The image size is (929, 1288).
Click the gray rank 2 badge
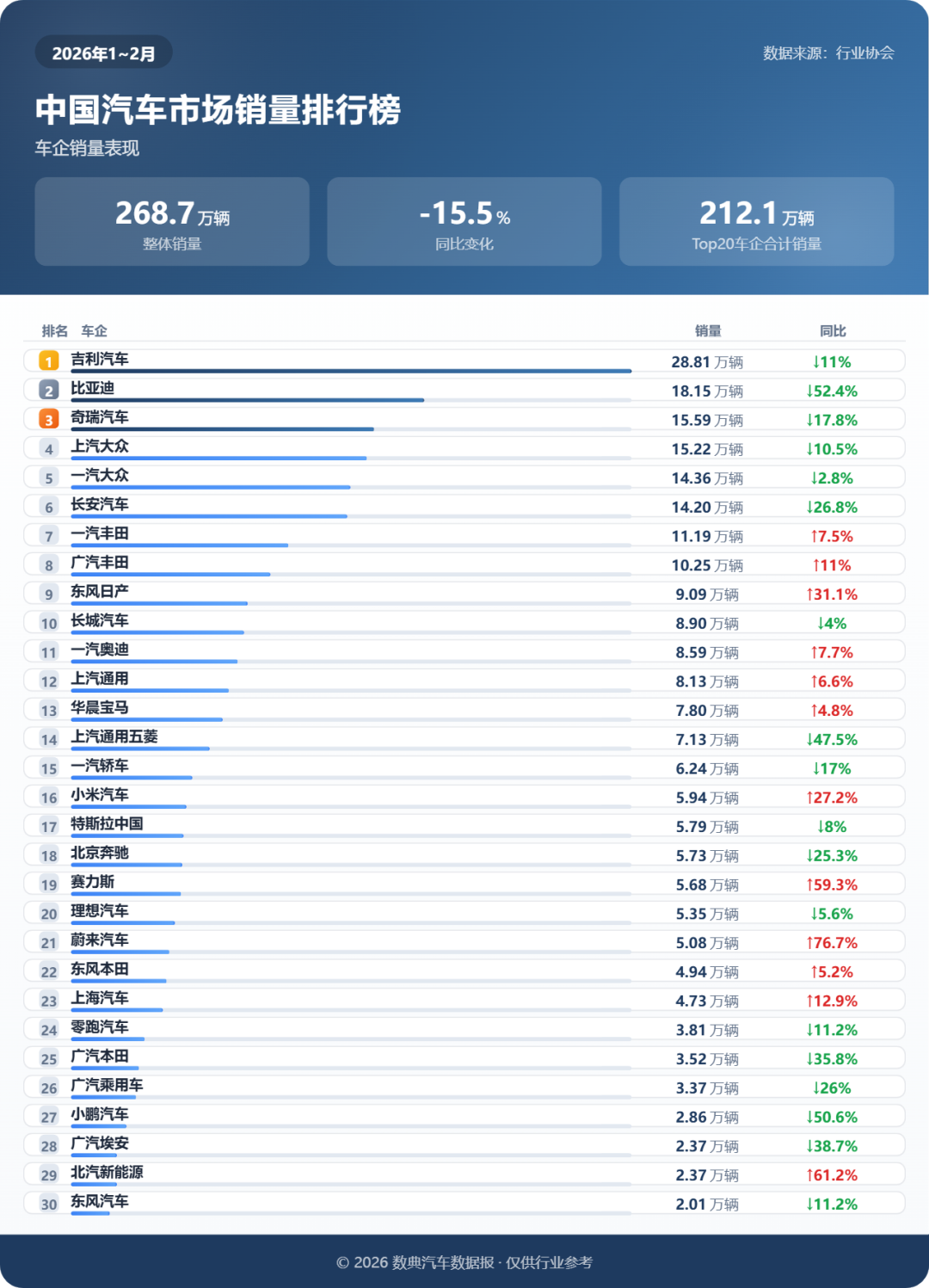click(49, 391)
